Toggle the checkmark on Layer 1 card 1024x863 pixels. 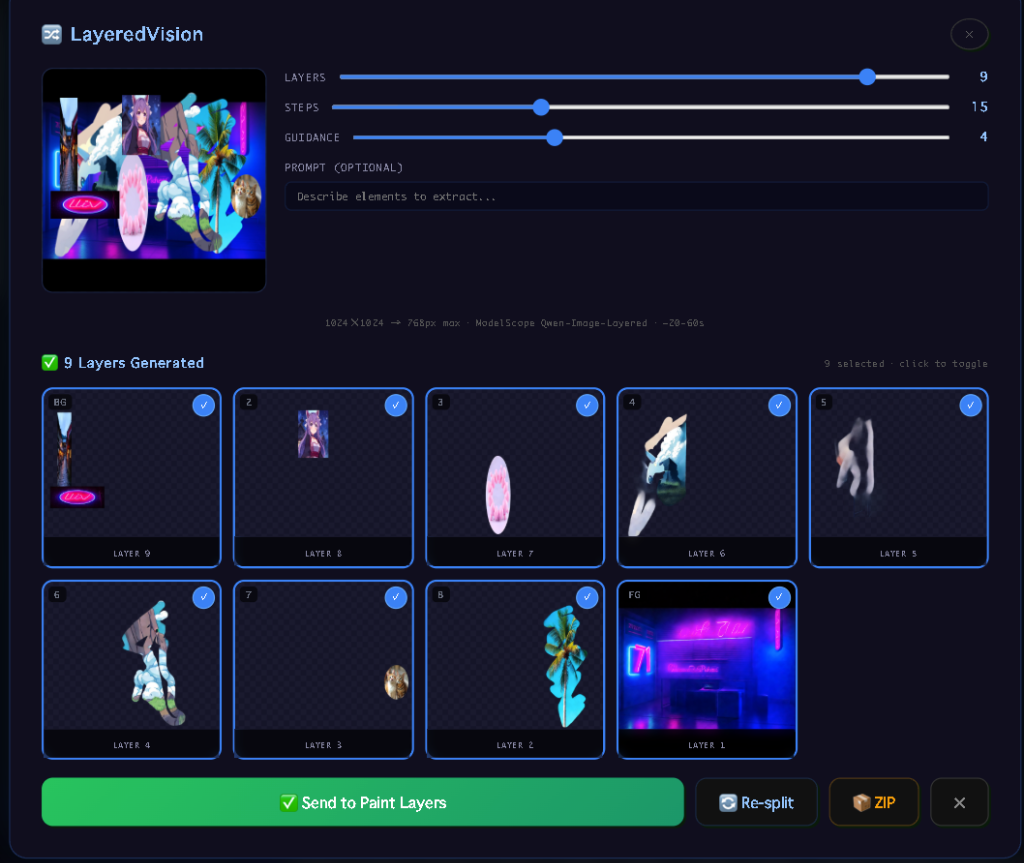[x=779, y=597]
